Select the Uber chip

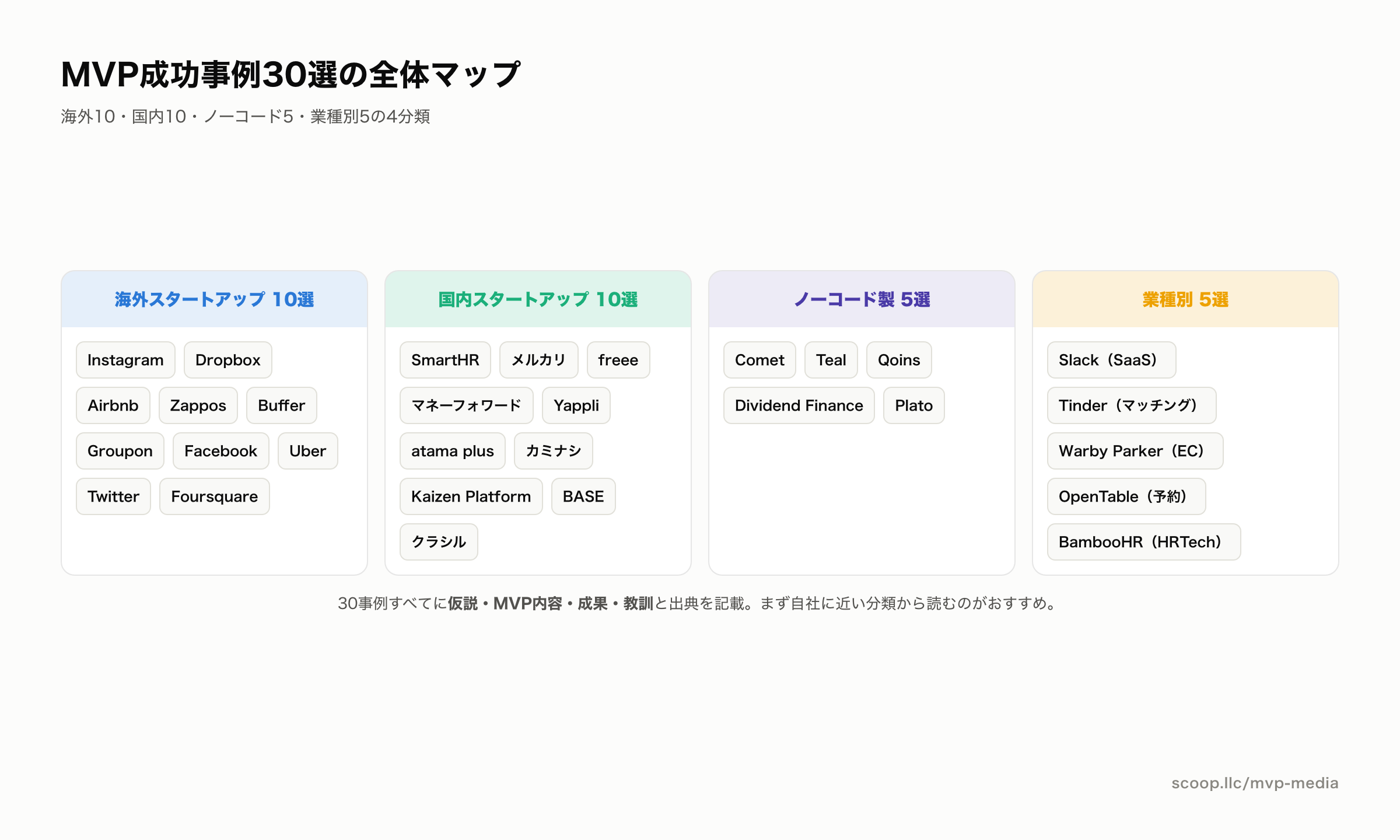click(308, 451)
